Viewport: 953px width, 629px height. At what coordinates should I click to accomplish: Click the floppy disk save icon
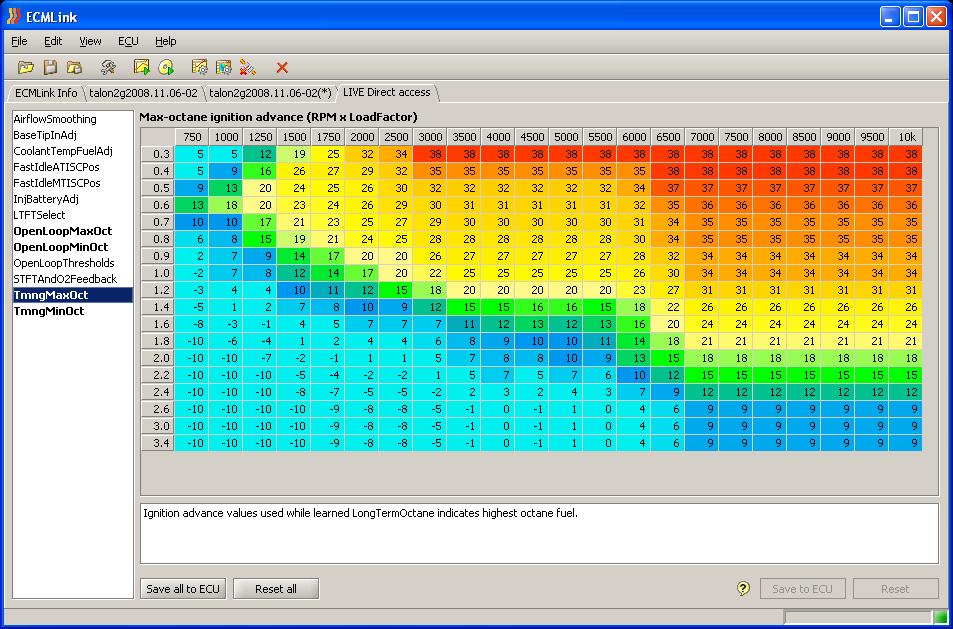click(x=50, y=67)
